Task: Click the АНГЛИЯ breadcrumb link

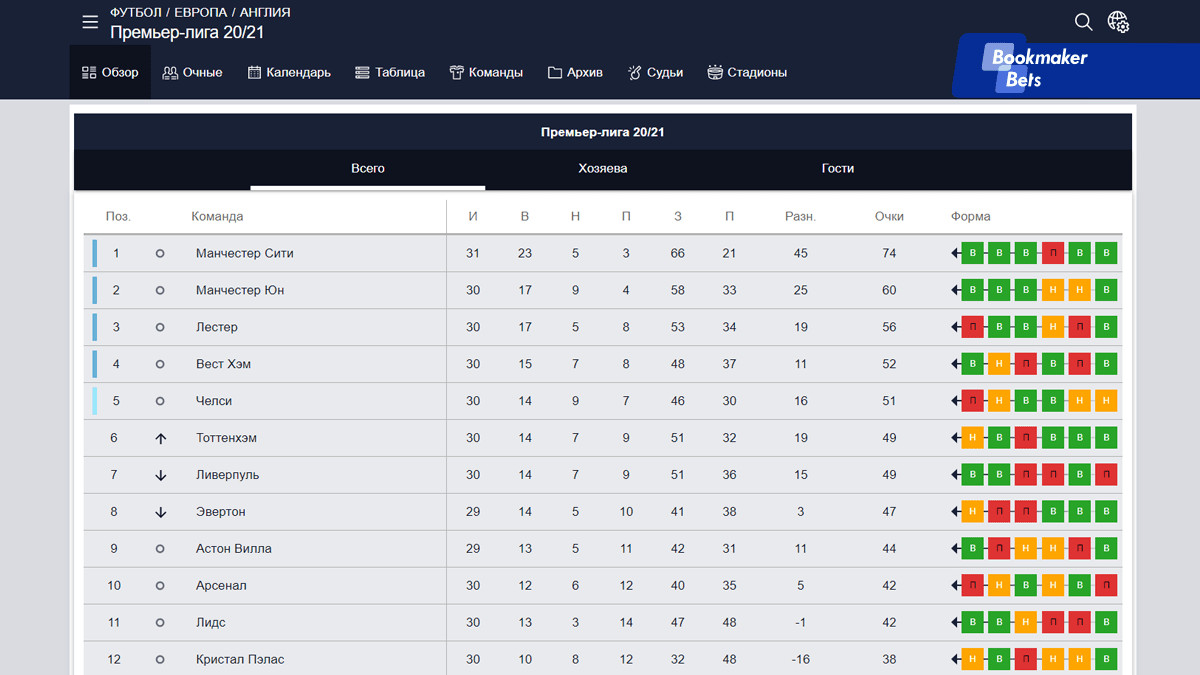Action: pyautogui.click(x=265, y=13)
